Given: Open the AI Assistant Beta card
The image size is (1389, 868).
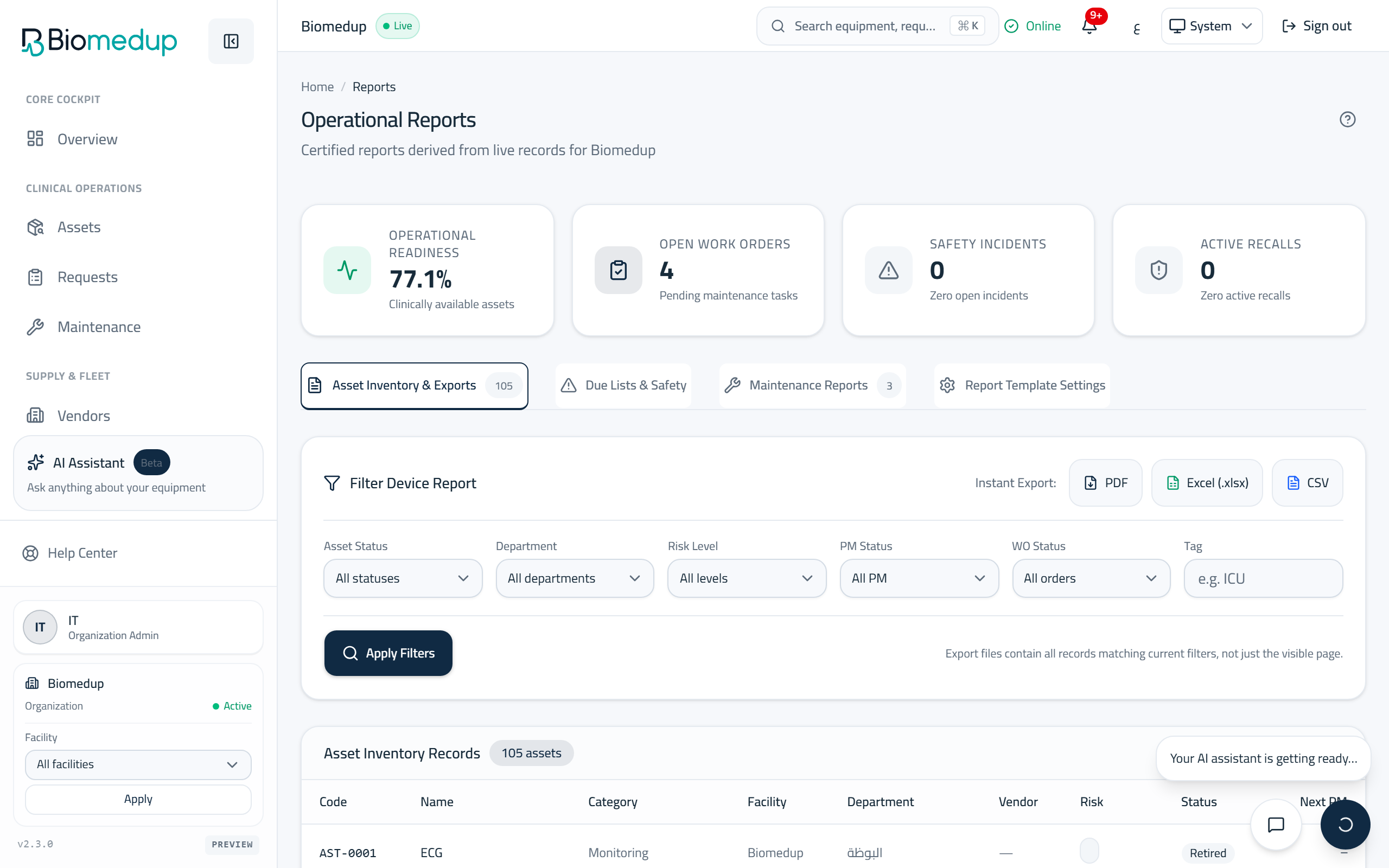Looking at the screenshot, I should coord(138,473).
